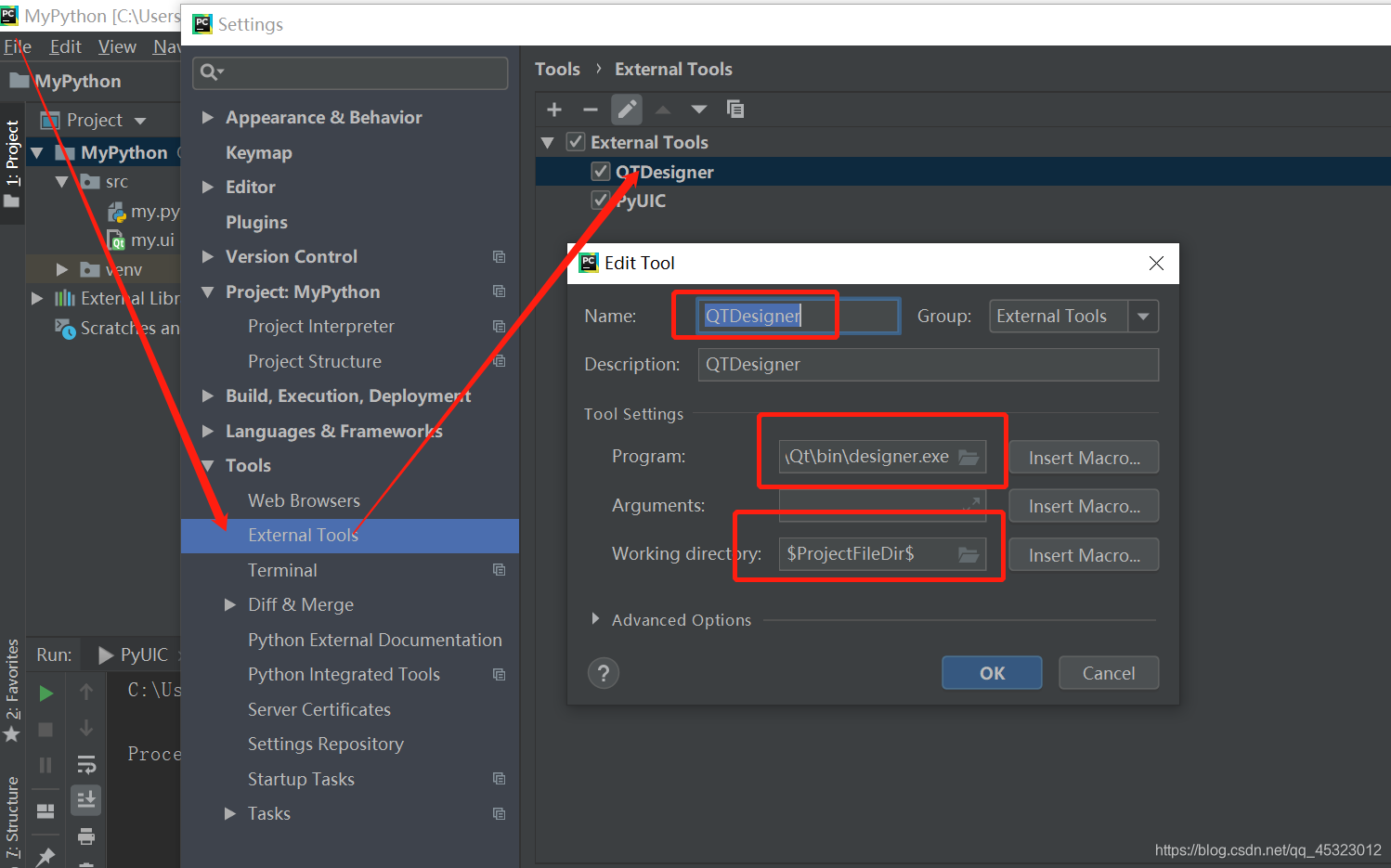Click Insert Macro for Working directory
Image resolution: width=1391 pixels, height=868 pixels.
pyautogui.click(x=1084, y=555)
